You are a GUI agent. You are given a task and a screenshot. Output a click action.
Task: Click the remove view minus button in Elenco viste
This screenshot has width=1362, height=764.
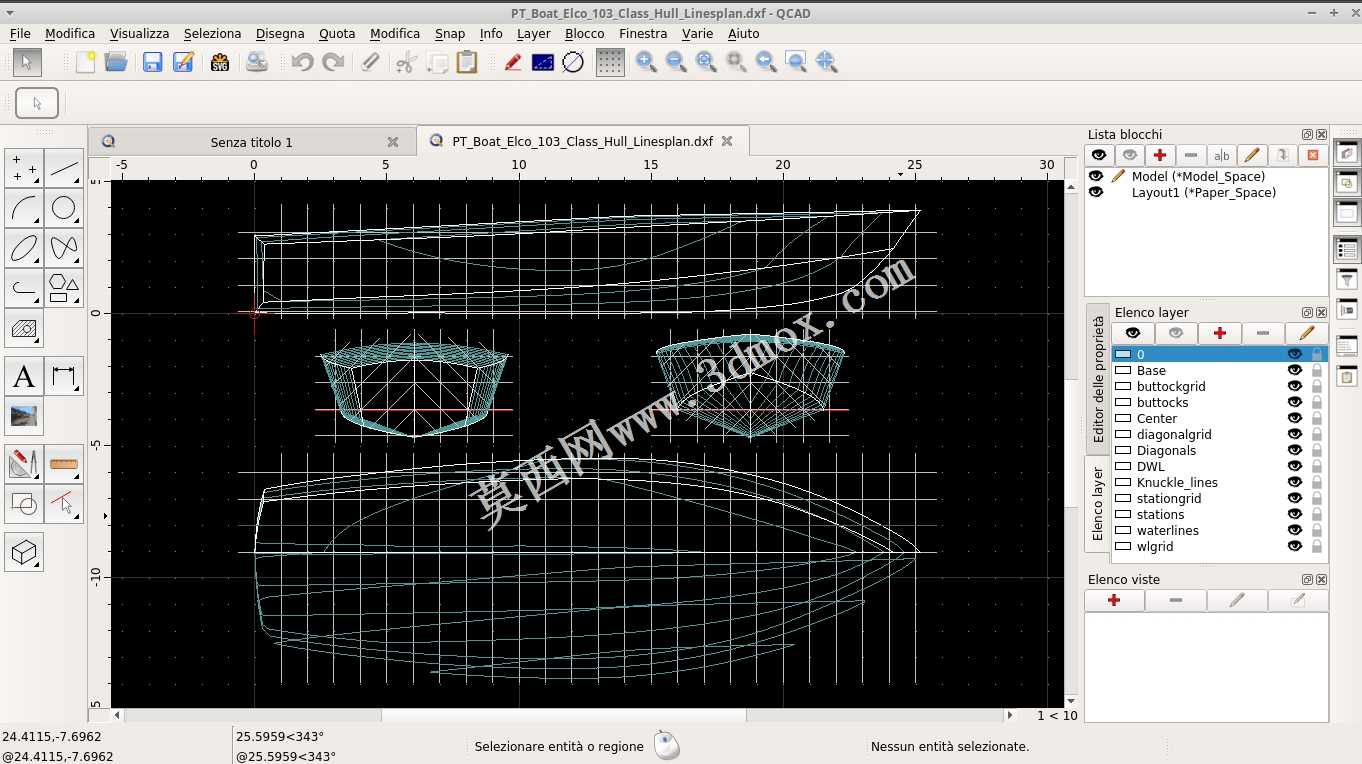point(1175,600)
